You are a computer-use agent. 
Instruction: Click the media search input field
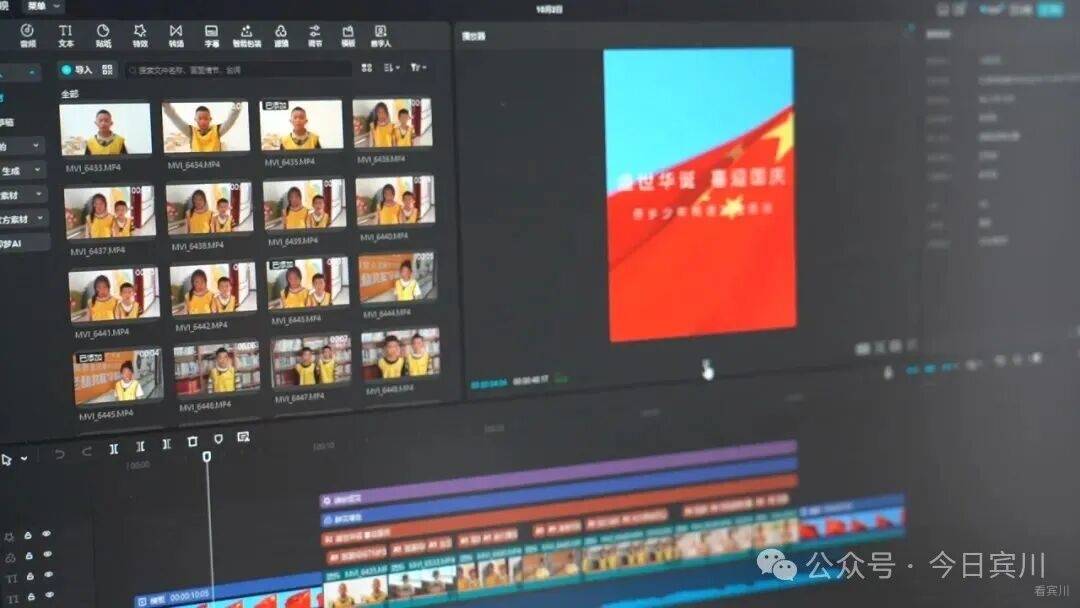(240, 70)
